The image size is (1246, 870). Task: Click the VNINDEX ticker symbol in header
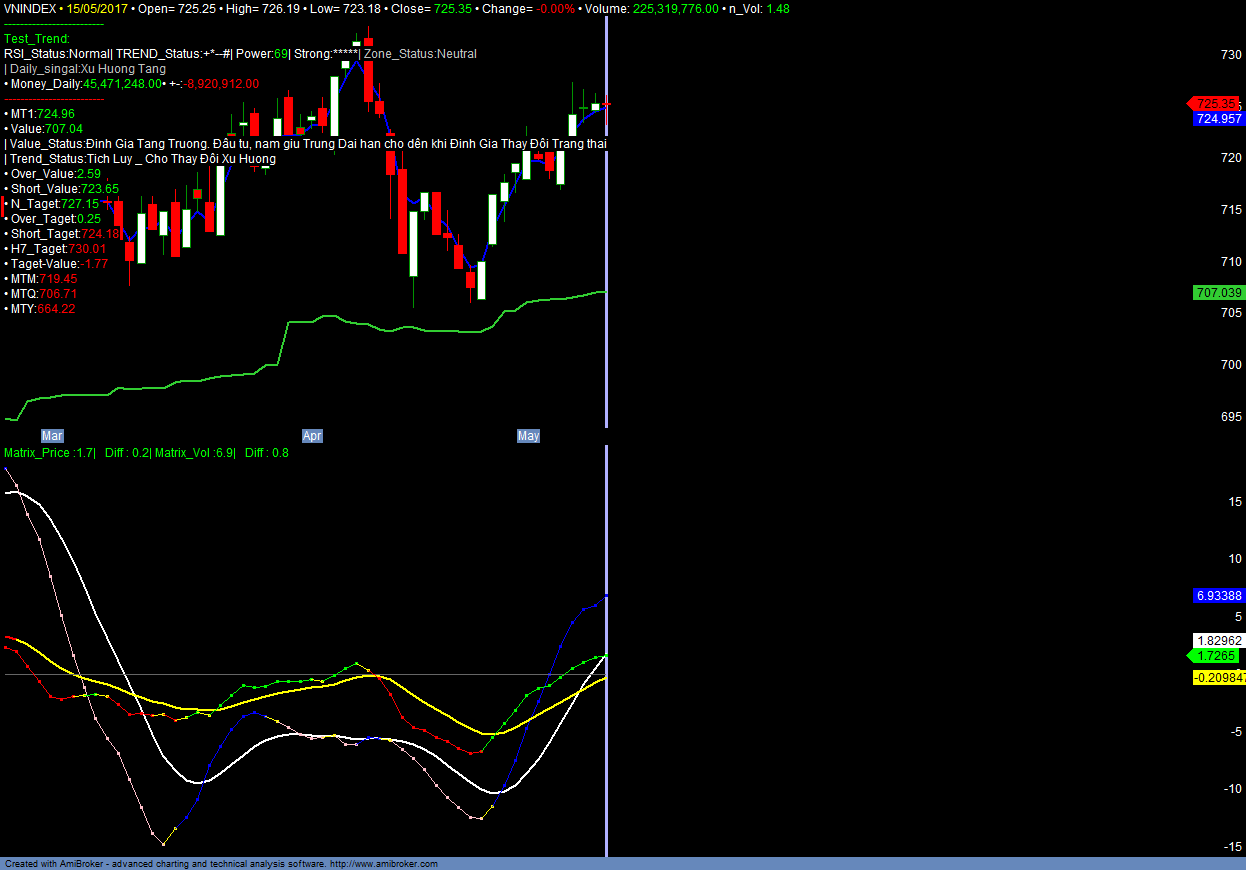coord(29,8)
